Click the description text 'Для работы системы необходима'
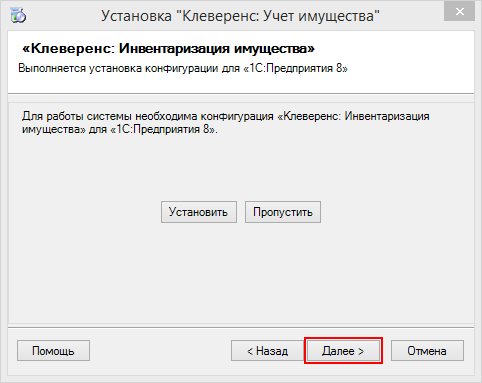 point(110,116)
